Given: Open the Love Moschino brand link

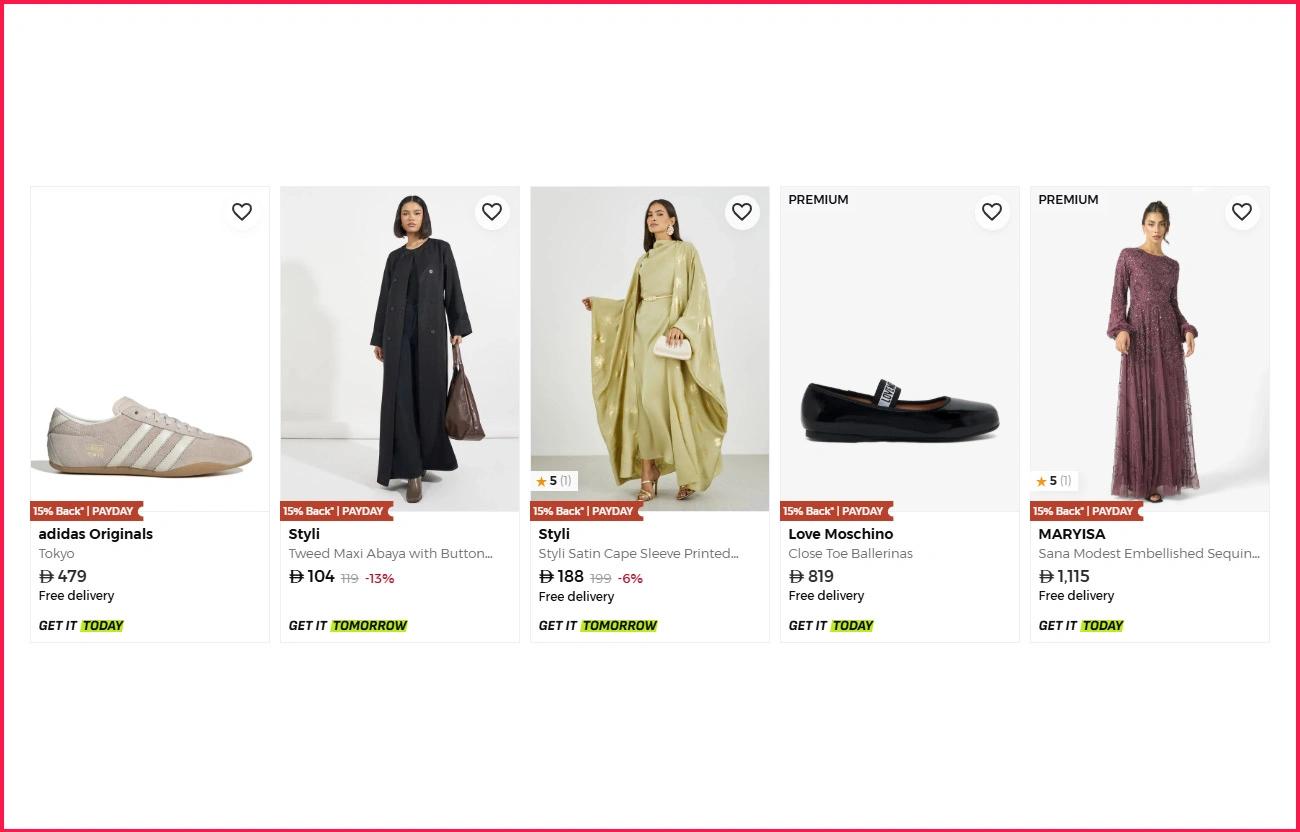Looking at the screenshot, I should [x=840, y=534].
